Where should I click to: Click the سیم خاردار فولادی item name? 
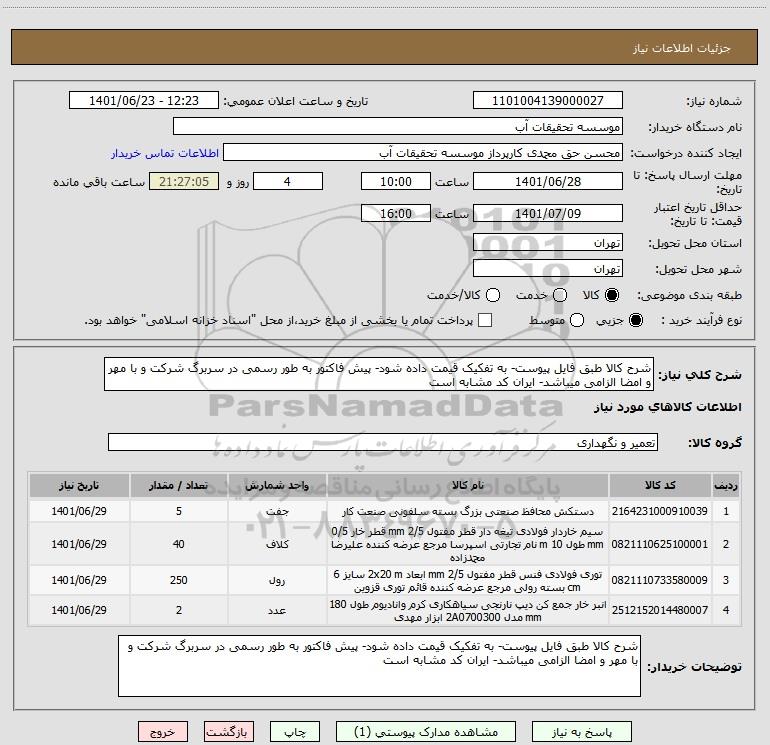pyautogui.click(x=468, y=544)
